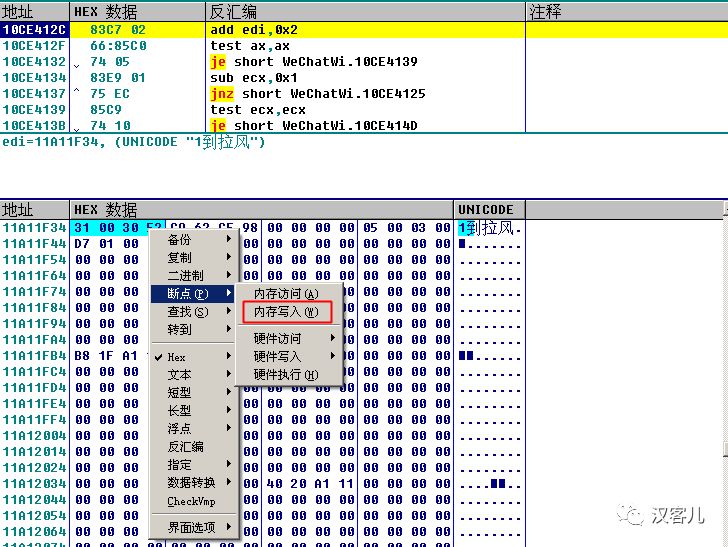Open the 硬件写入 submenu

click(x=289, y=356)
